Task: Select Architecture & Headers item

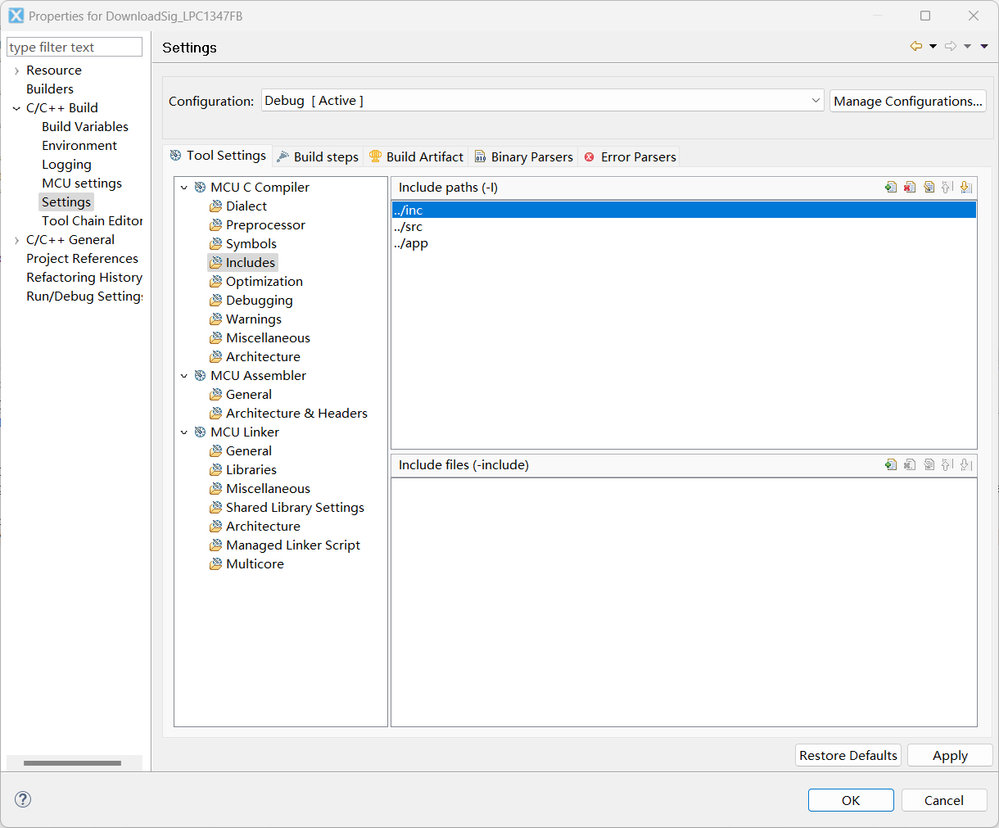Action: 296,413
